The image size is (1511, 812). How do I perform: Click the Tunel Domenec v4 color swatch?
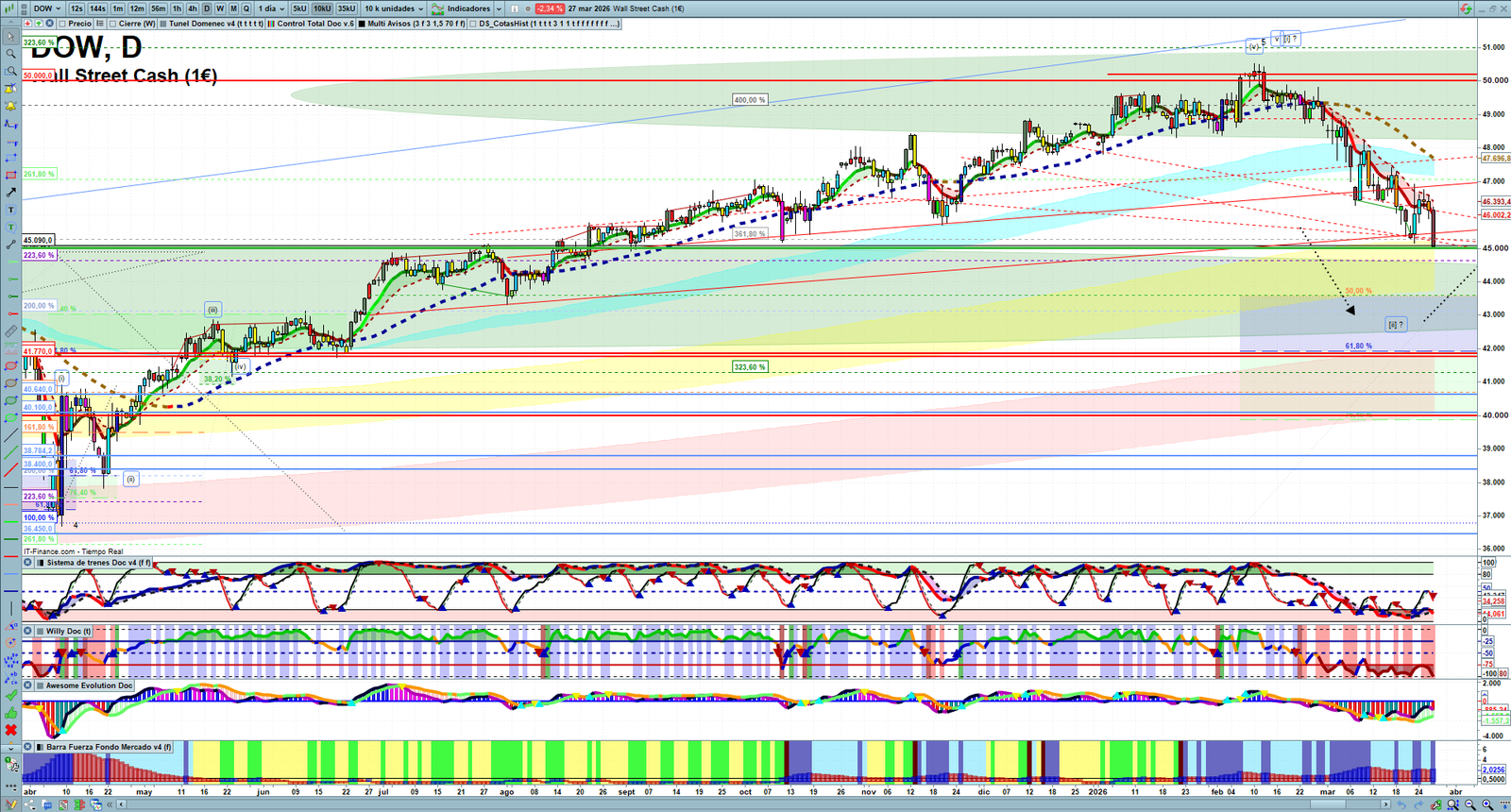[x=164, y=24]
